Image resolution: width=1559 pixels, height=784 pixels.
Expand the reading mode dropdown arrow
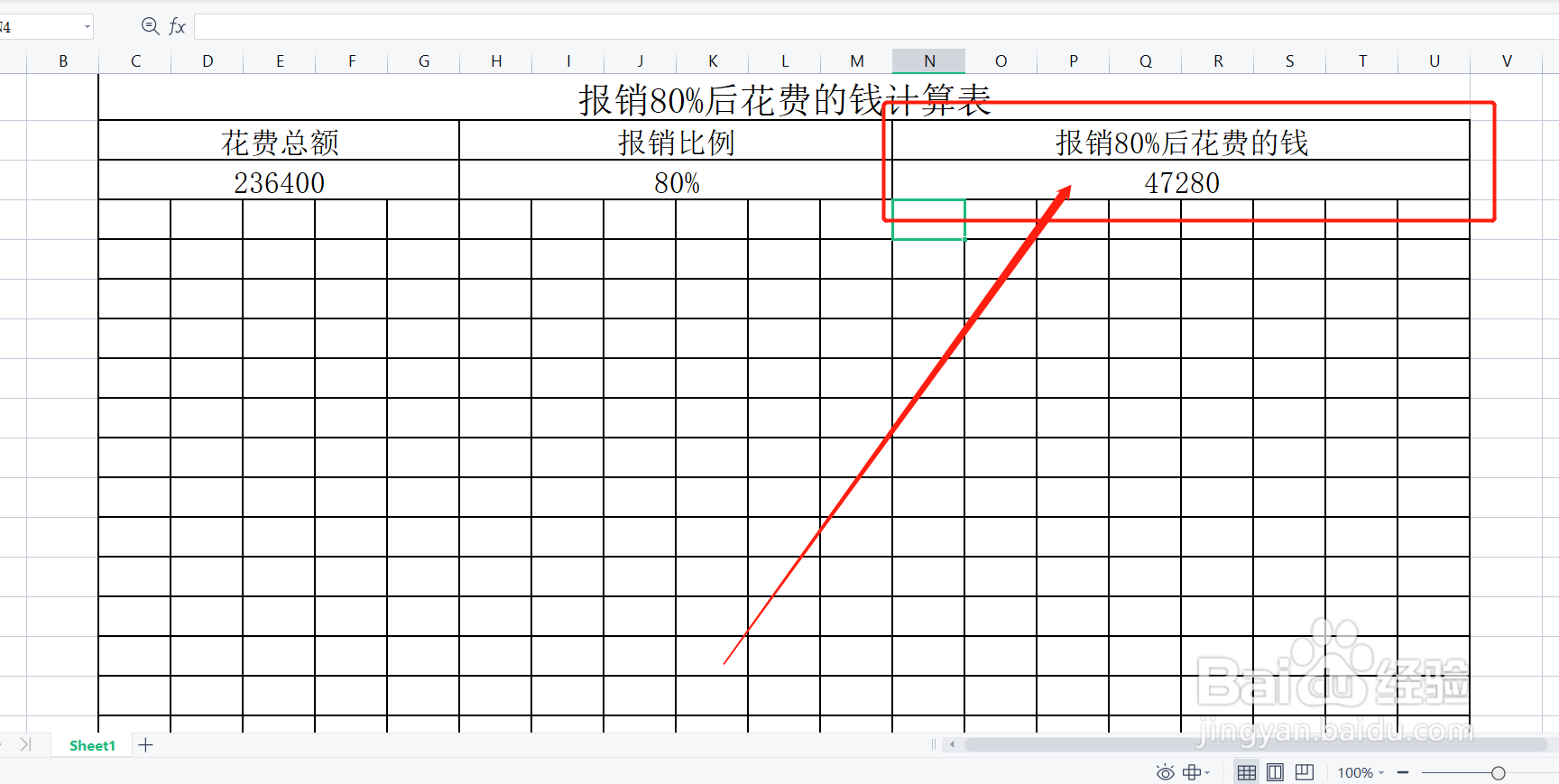(x=1207, y=773)
